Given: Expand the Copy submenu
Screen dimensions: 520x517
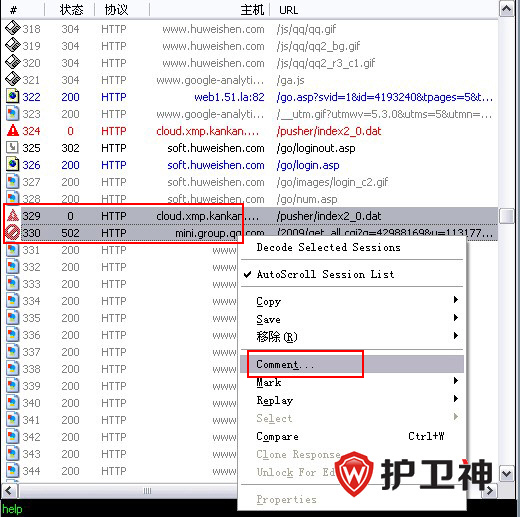Looking at the screenshot, I should coord(352,301).
